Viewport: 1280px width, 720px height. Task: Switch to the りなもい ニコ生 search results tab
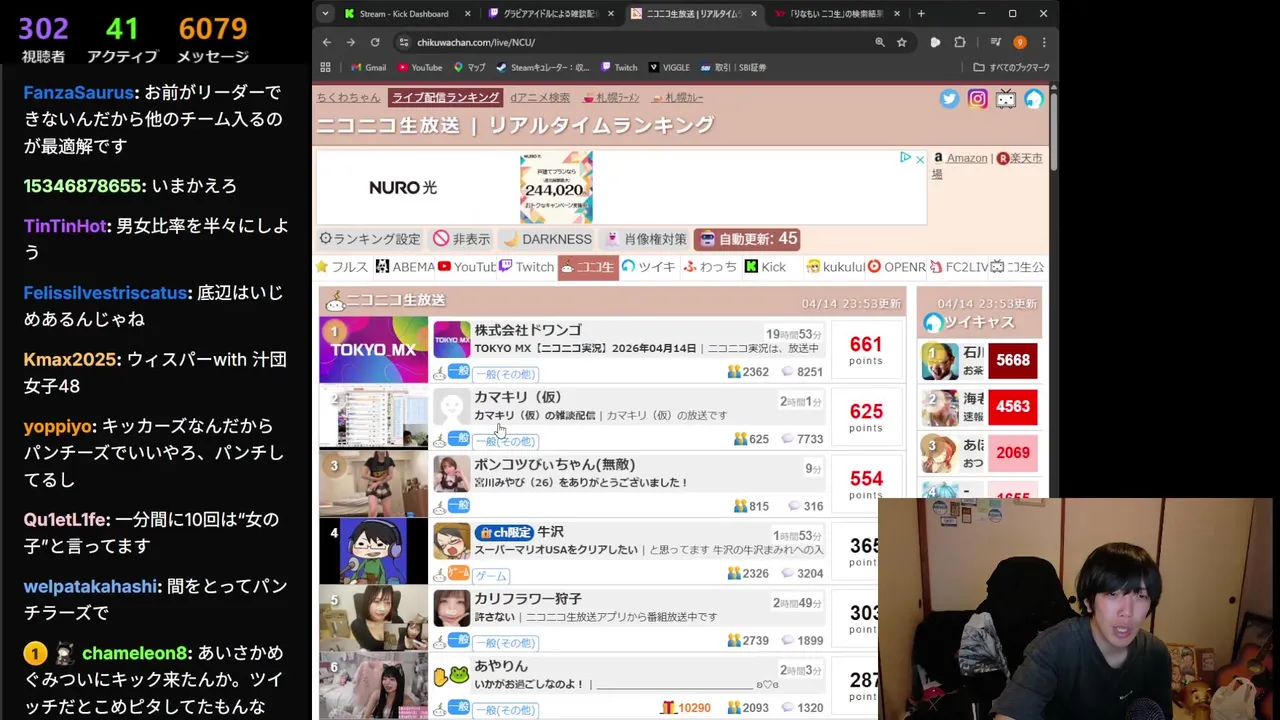point(836,14)
